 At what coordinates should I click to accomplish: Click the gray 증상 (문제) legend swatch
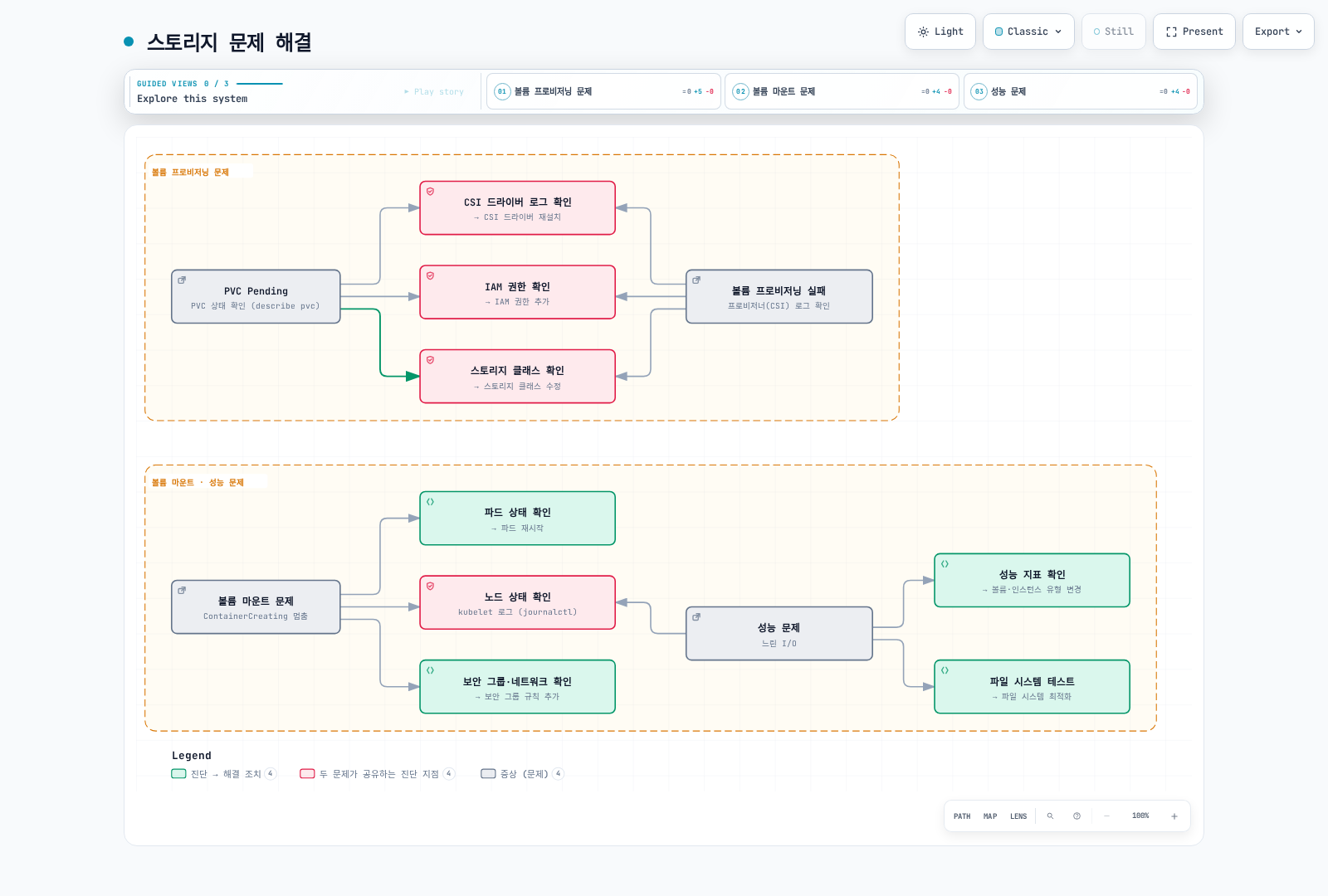488,774
